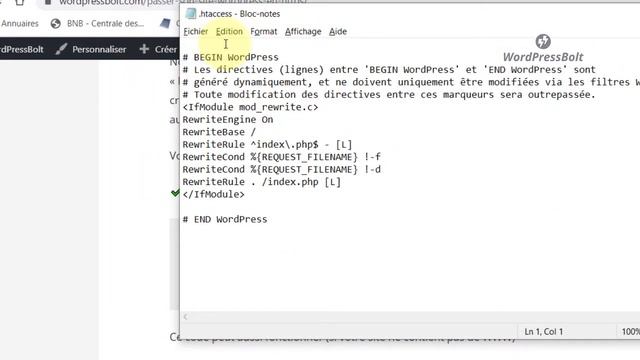Open the Format menu in Bloc-notes
This screenshot has height=360, width=640.
tap(264, 31)
